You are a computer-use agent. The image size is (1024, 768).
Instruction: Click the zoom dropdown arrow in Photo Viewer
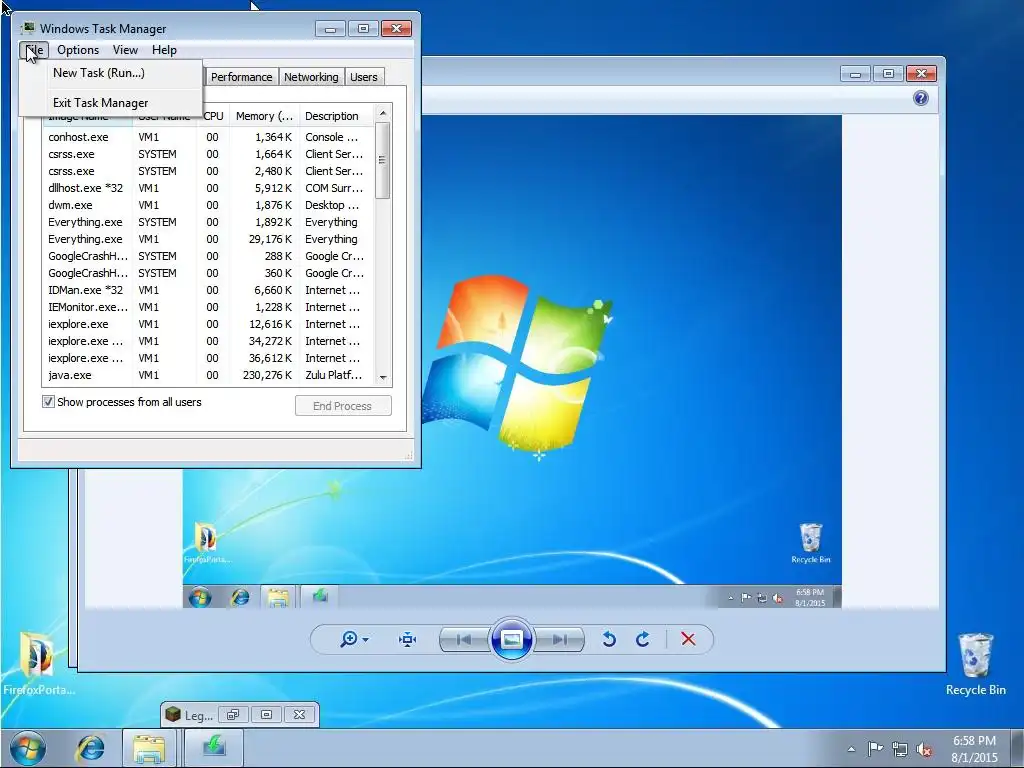click(x=366, y=640)
